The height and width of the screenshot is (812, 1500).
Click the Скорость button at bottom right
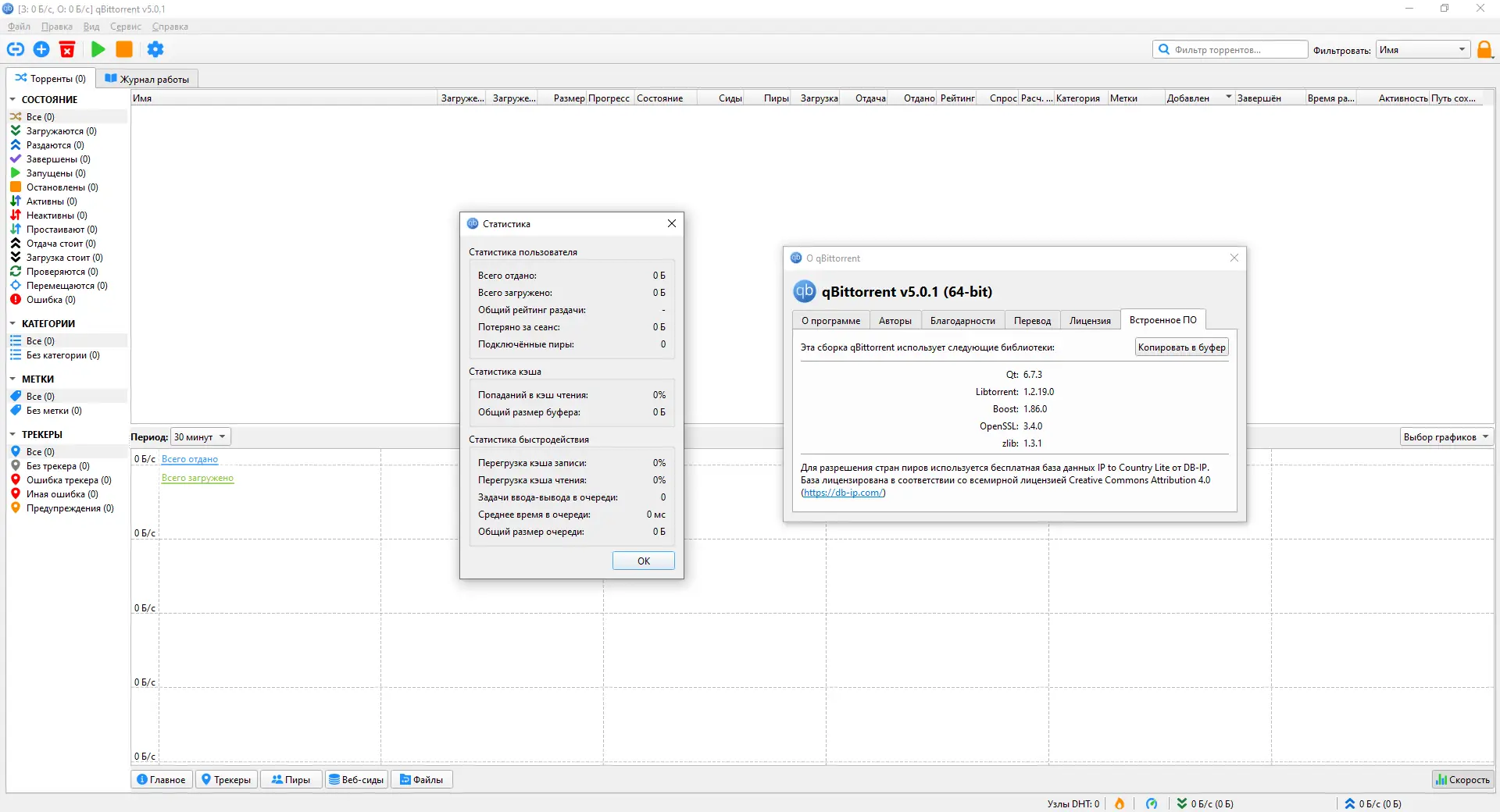click(1462, 779)
